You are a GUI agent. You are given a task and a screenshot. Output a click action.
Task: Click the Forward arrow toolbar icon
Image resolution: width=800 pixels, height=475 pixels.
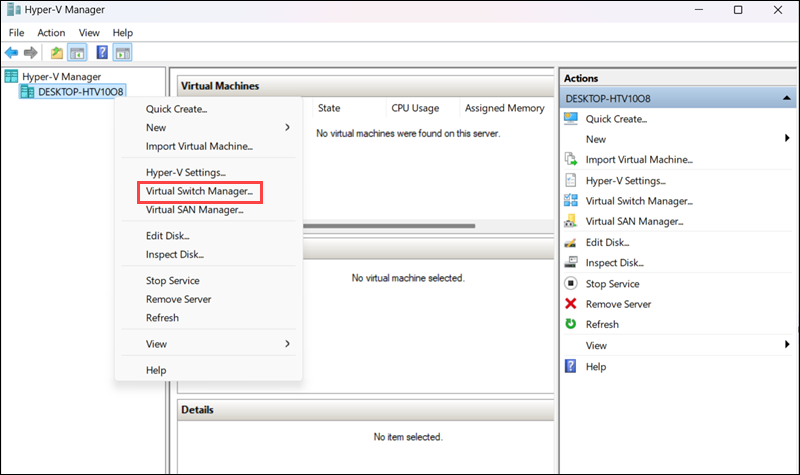31,52
